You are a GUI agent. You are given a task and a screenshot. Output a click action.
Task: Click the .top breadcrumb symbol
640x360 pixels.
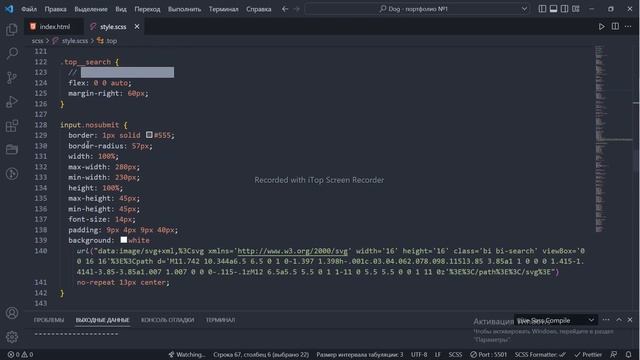[111, 41]
